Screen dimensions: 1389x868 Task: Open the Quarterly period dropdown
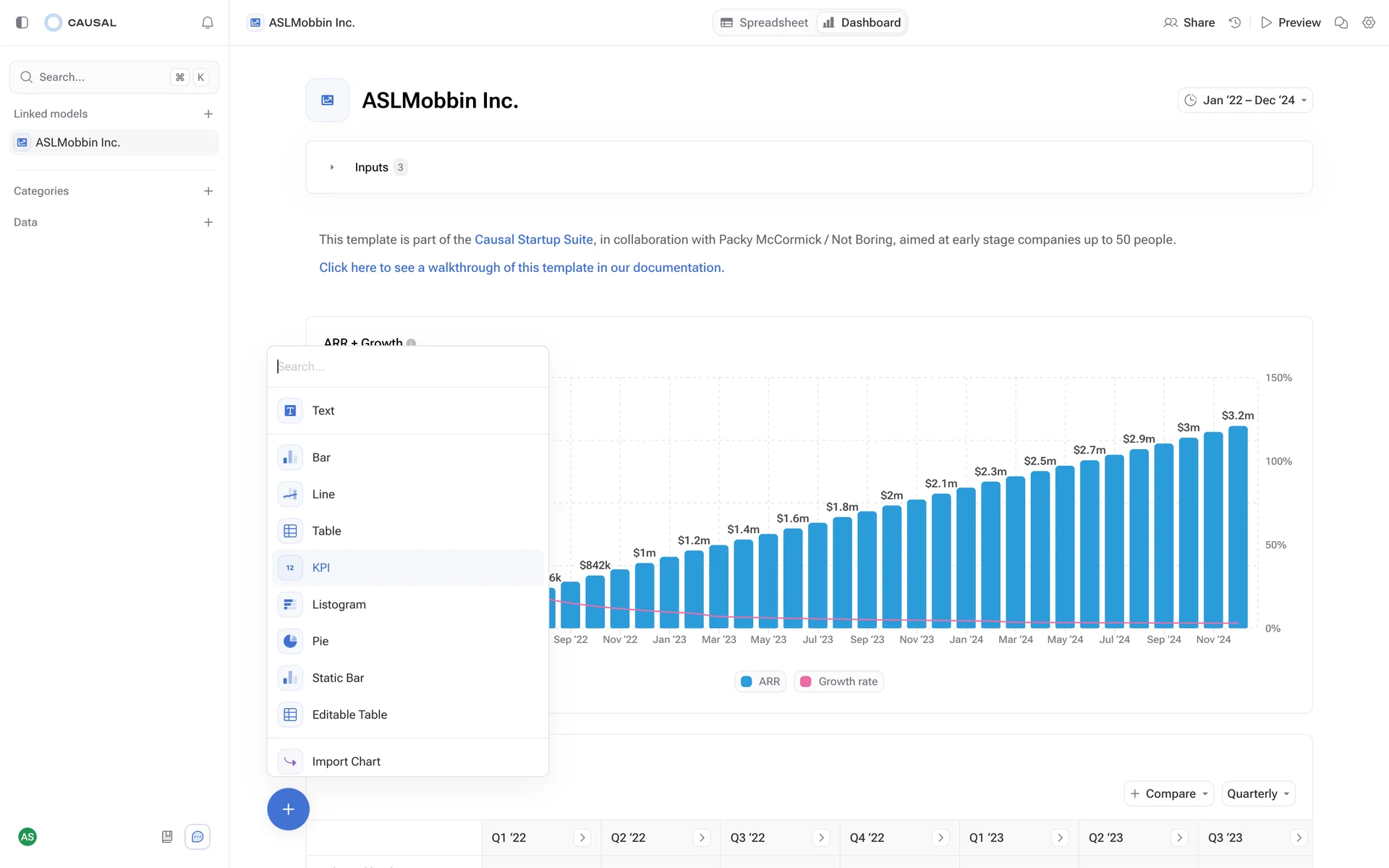pos(1257,793)
